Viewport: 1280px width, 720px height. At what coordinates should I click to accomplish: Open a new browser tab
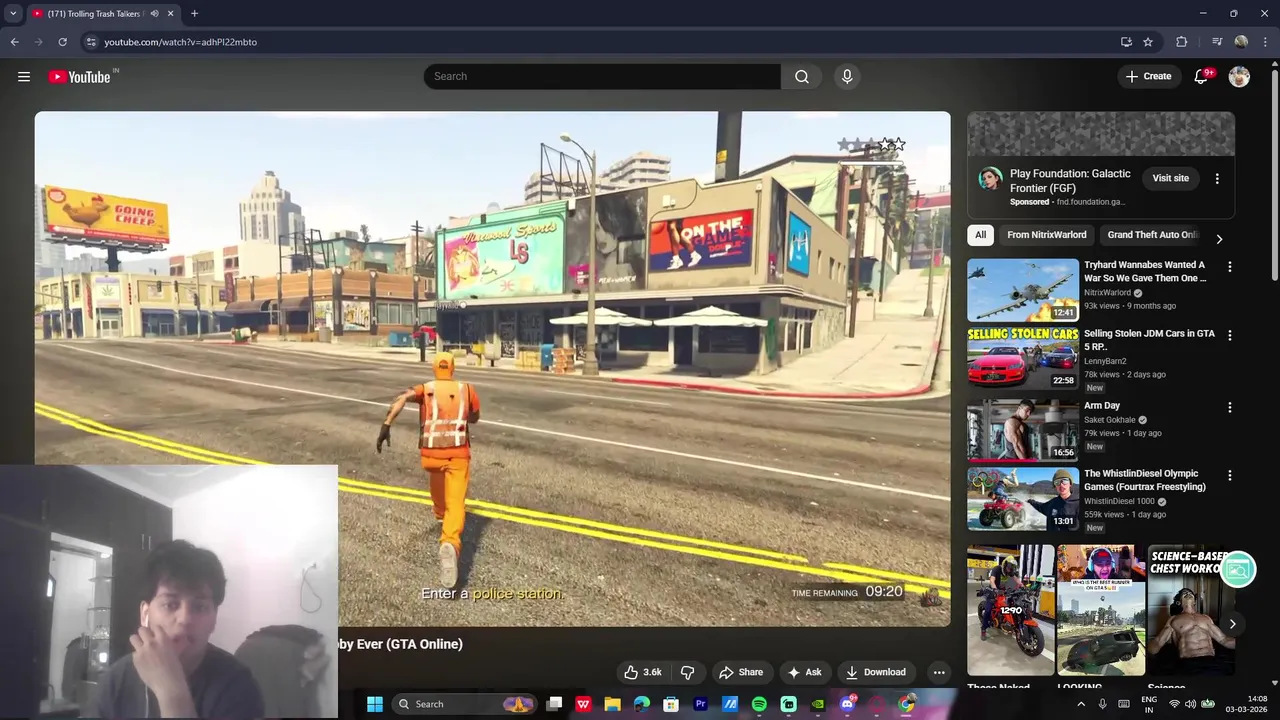point(194,14)
